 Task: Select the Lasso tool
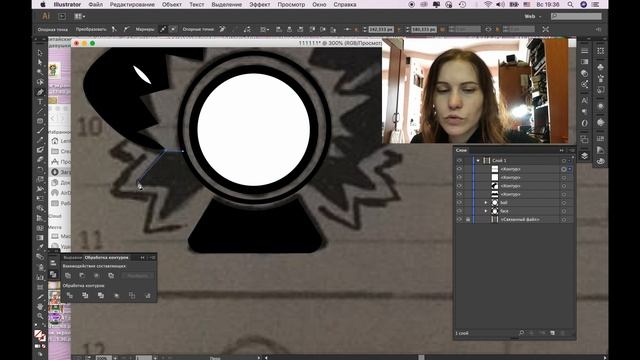click(40, 82)
